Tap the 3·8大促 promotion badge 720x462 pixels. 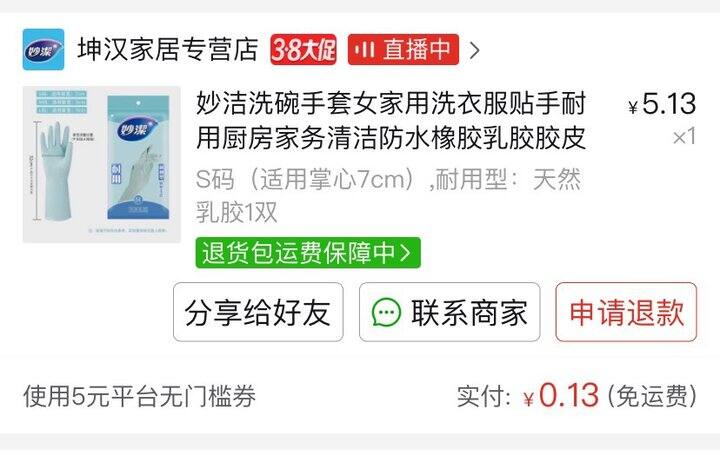pos(303,50)
